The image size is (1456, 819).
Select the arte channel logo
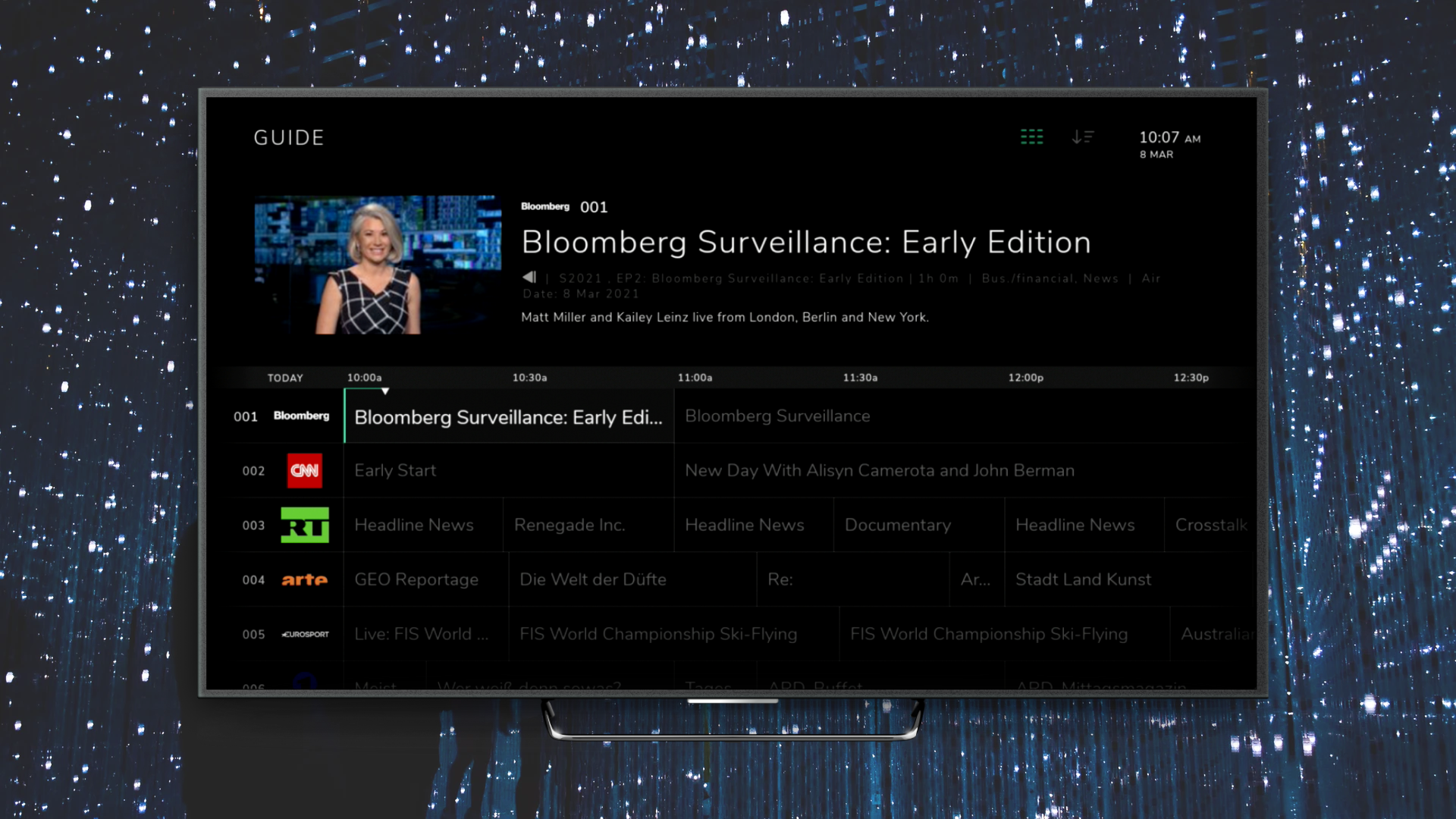point(304,580)
